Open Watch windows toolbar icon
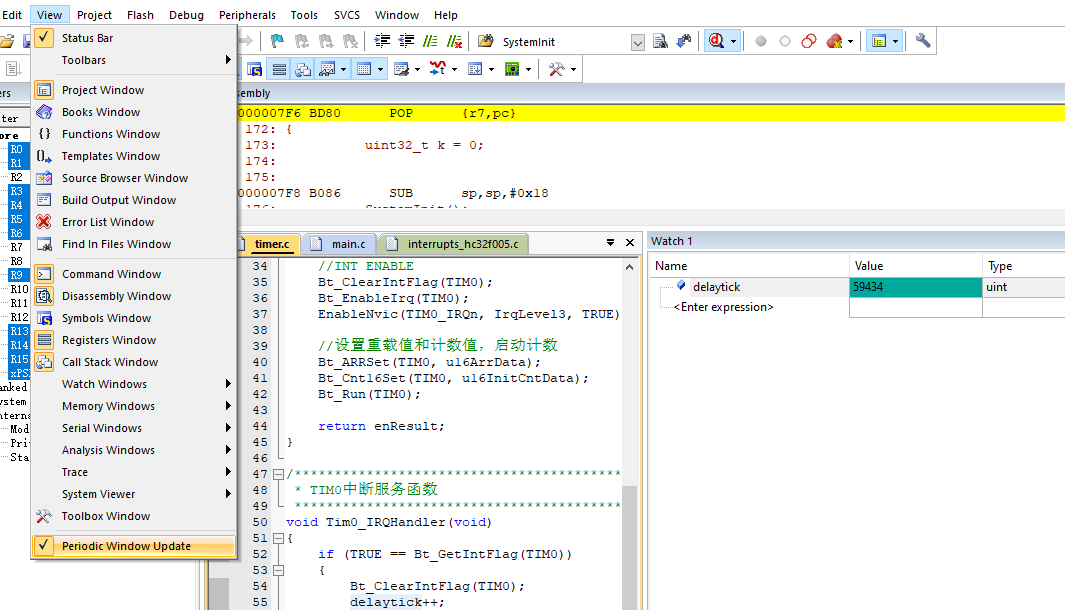Image resolution: width=1065 pixels, height=610 pixels. pos(327,69)
